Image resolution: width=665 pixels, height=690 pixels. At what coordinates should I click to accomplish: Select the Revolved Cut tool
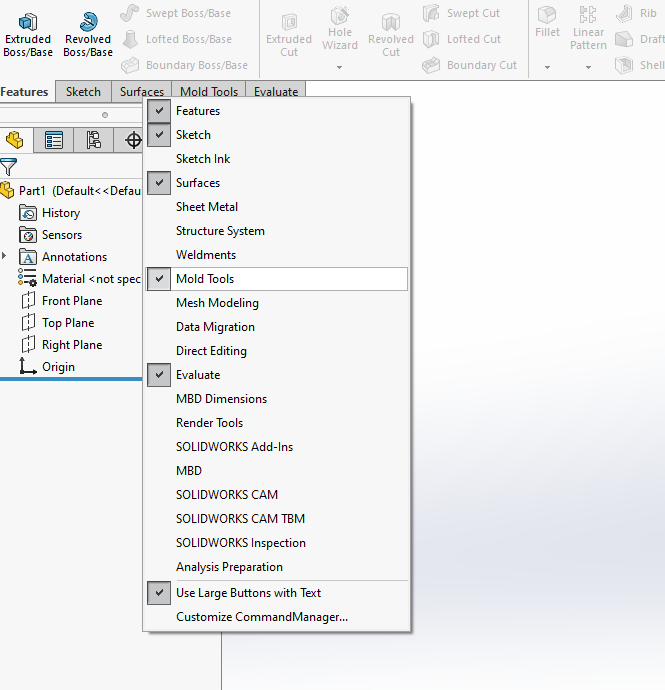point(391,35)
